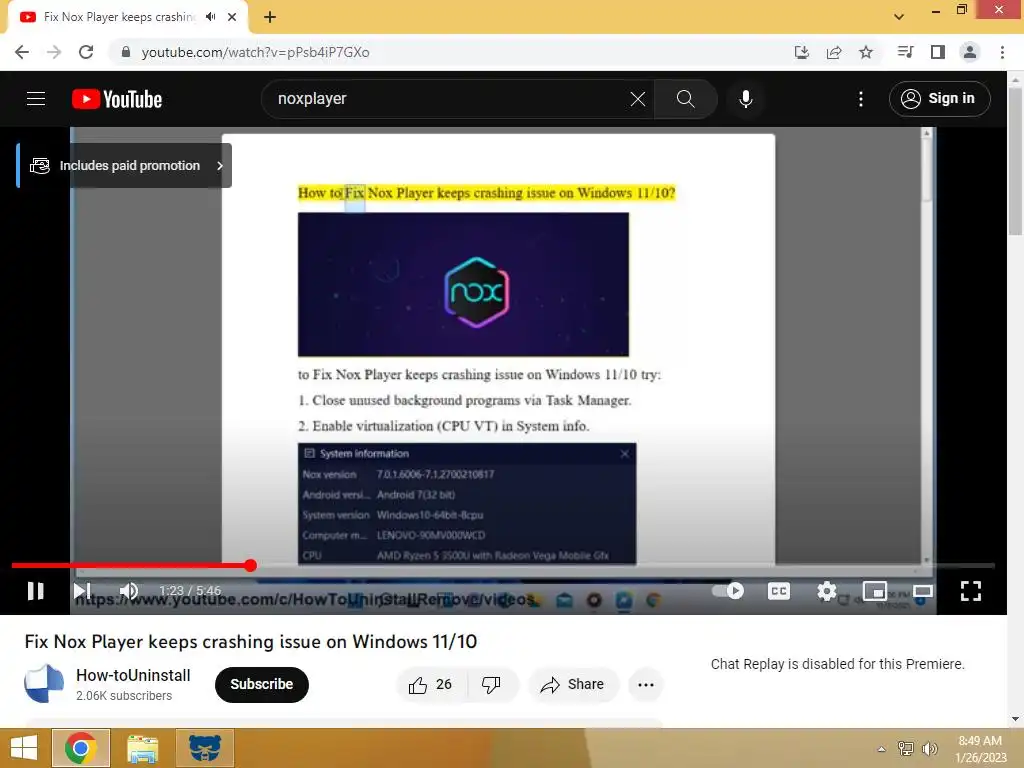Open the How-toUninstall channel avatar
Viewport: 1024px width, 768px height.
click(44, 684)
